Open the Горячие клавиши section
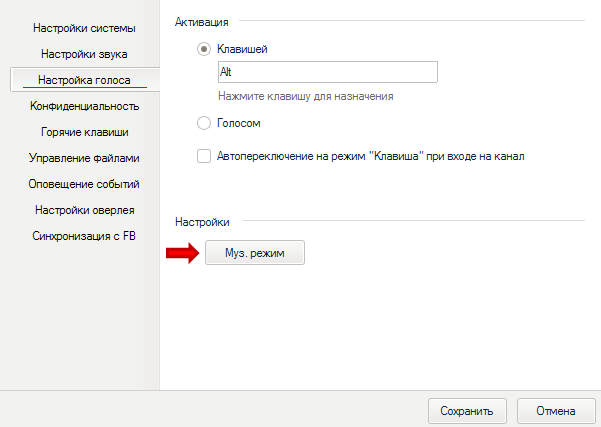 coord(84,132)
